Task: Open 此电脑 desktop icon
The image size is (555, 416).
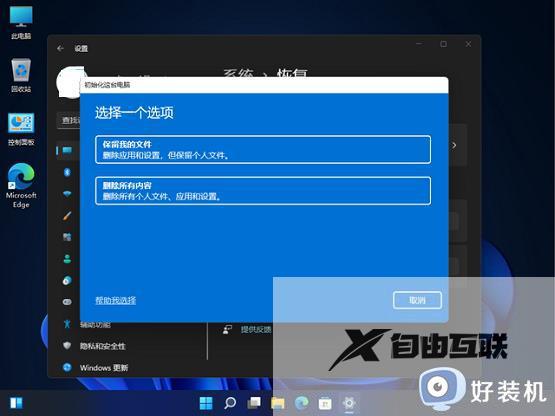Action: [21, 22]
